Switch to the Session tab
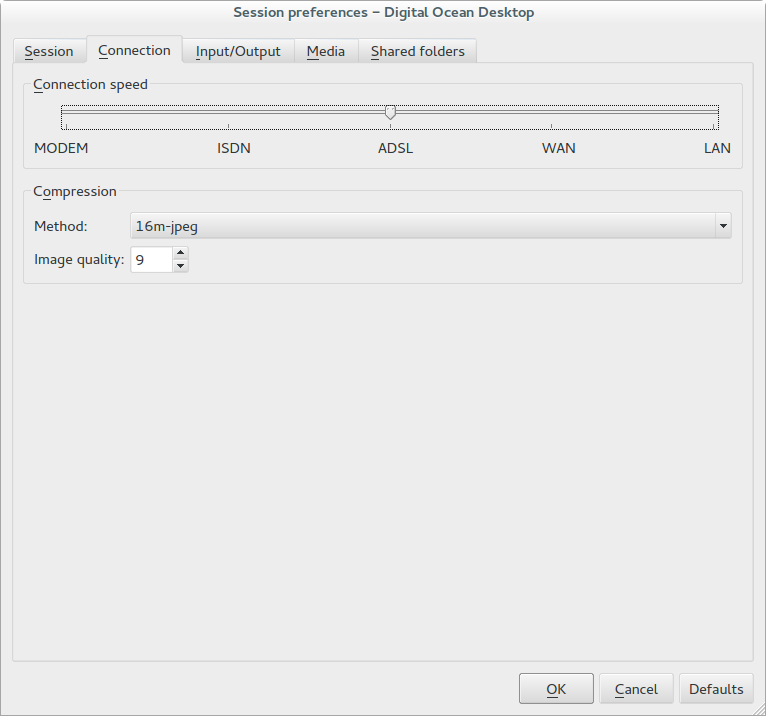This screenshot has height=716, width=766. coord(49,51)
